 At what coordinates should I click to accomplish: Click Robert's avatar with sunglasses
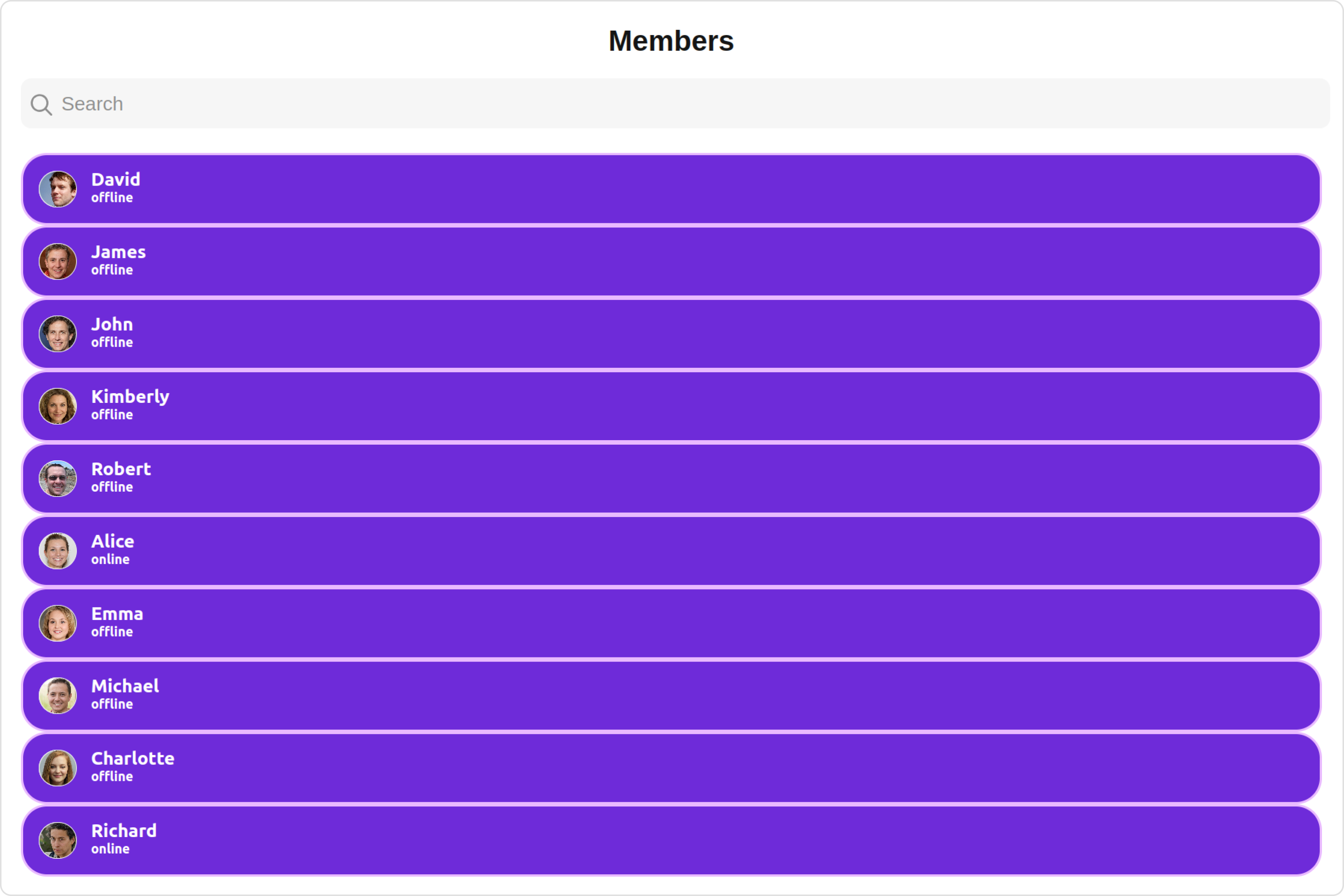tap(58, 479)
